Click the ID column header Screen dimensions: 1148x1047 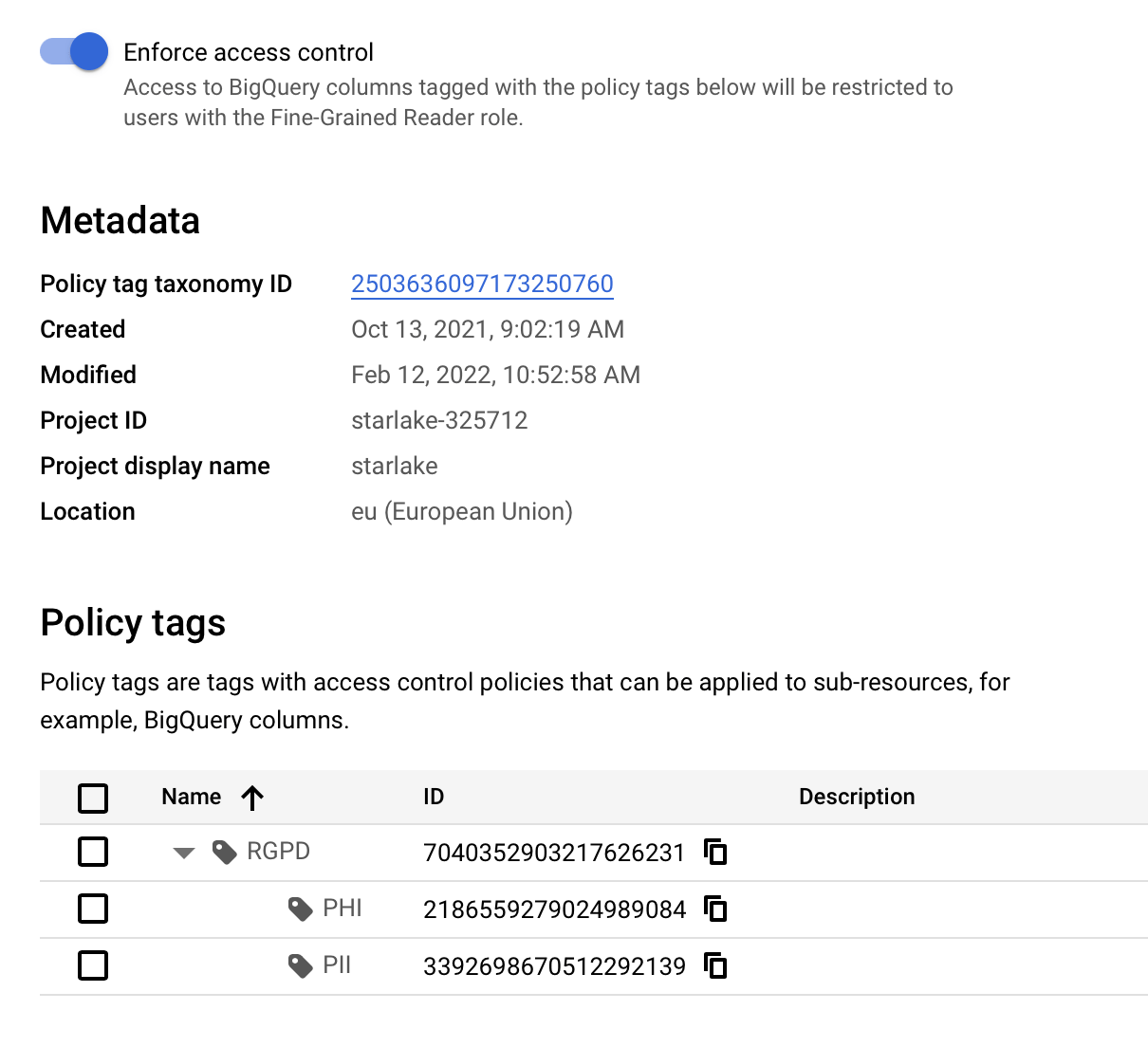pyautogui.click(x=434, y=797)
